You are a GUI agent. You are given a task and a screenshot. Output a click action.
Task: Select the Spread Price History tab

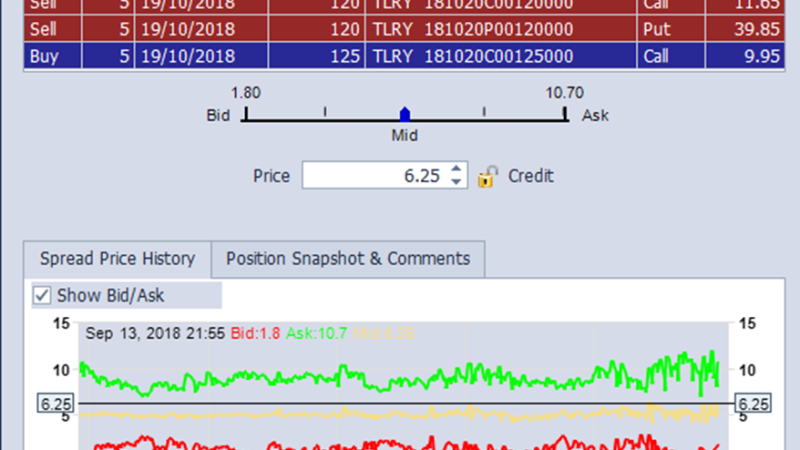coord(117,259)
